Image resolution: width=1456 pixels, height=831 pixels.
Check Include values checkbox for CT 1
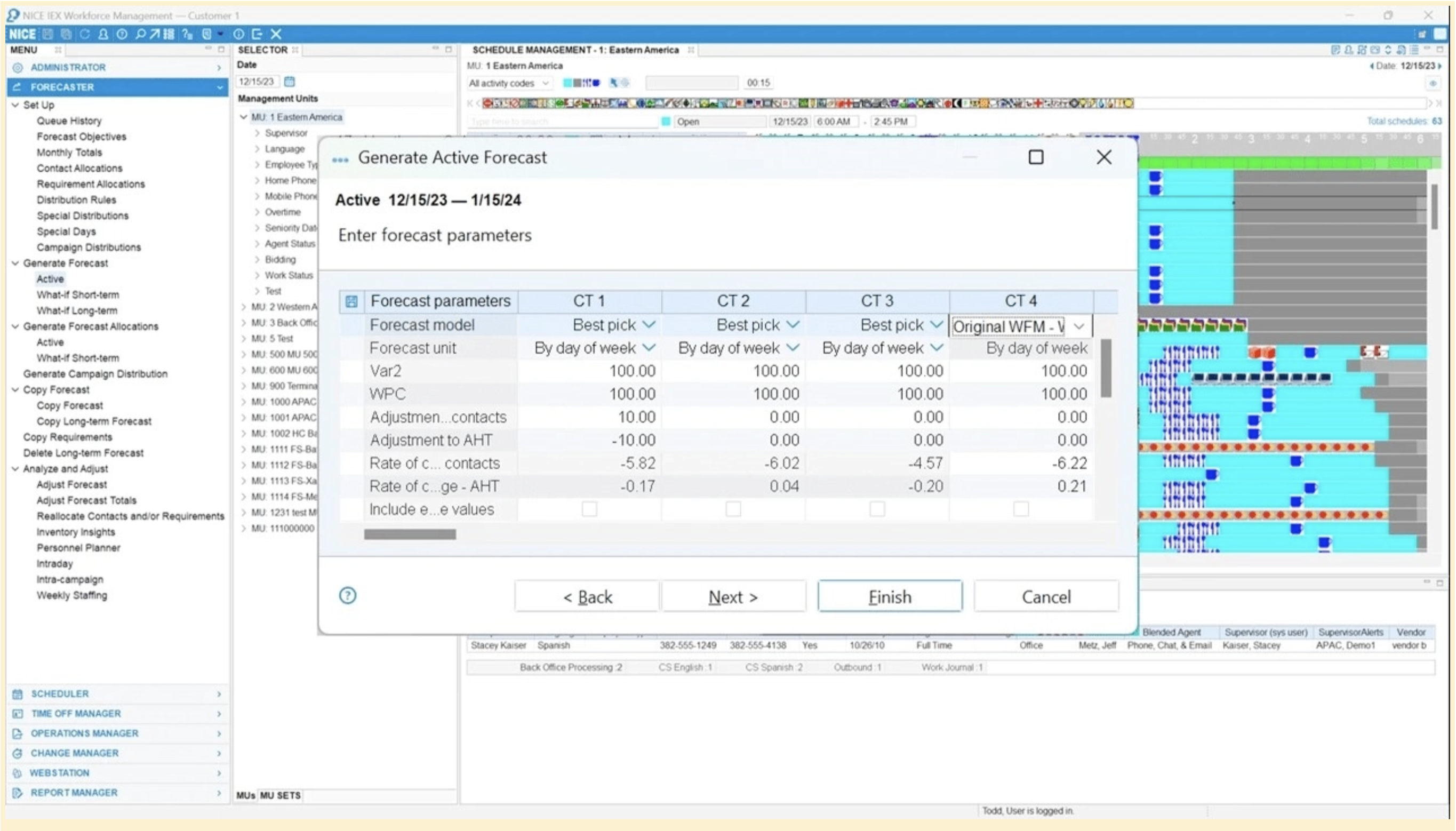(x=589, y=508)
